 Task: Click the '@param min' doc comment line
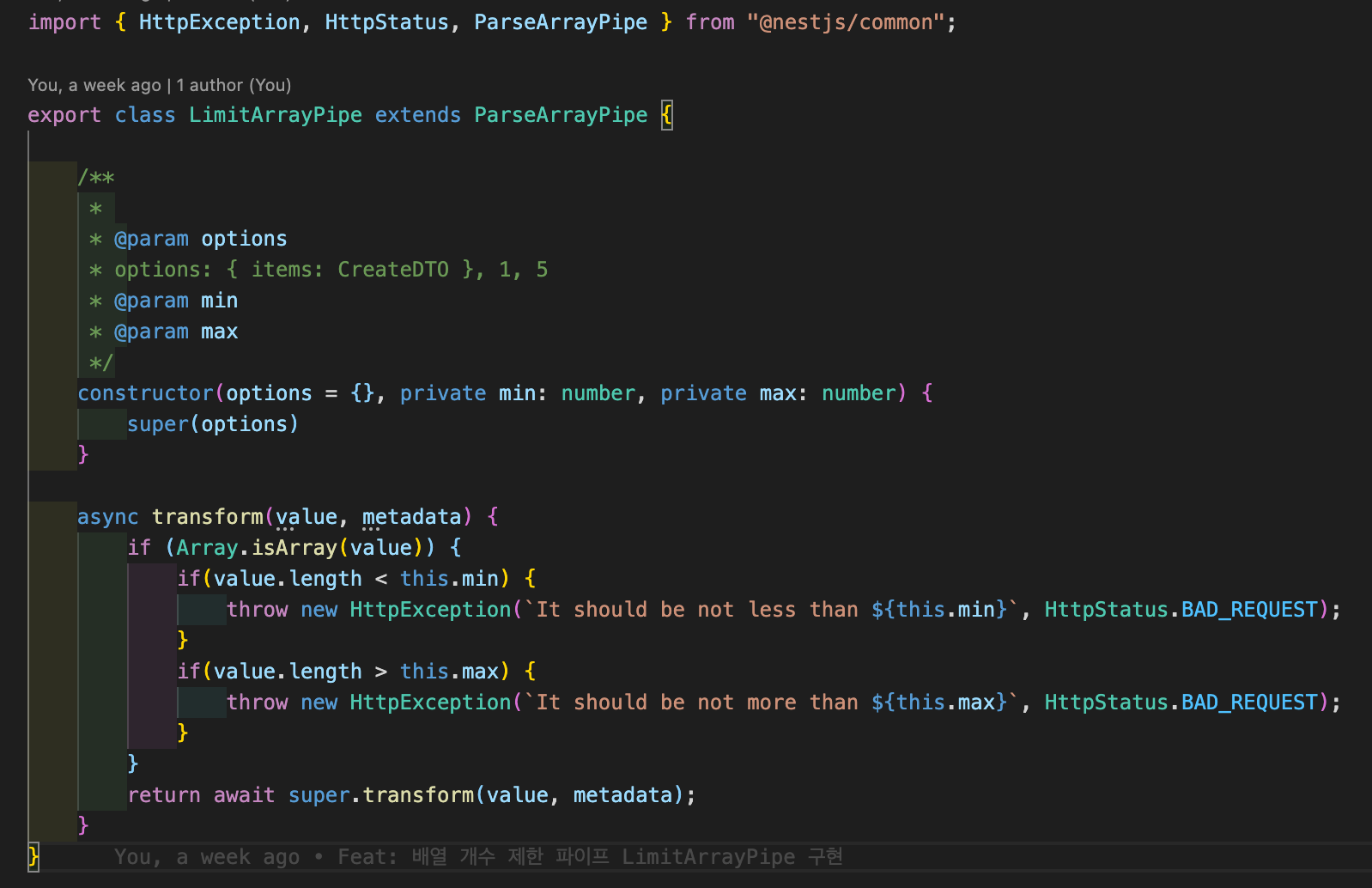click(x=164, y=301)
